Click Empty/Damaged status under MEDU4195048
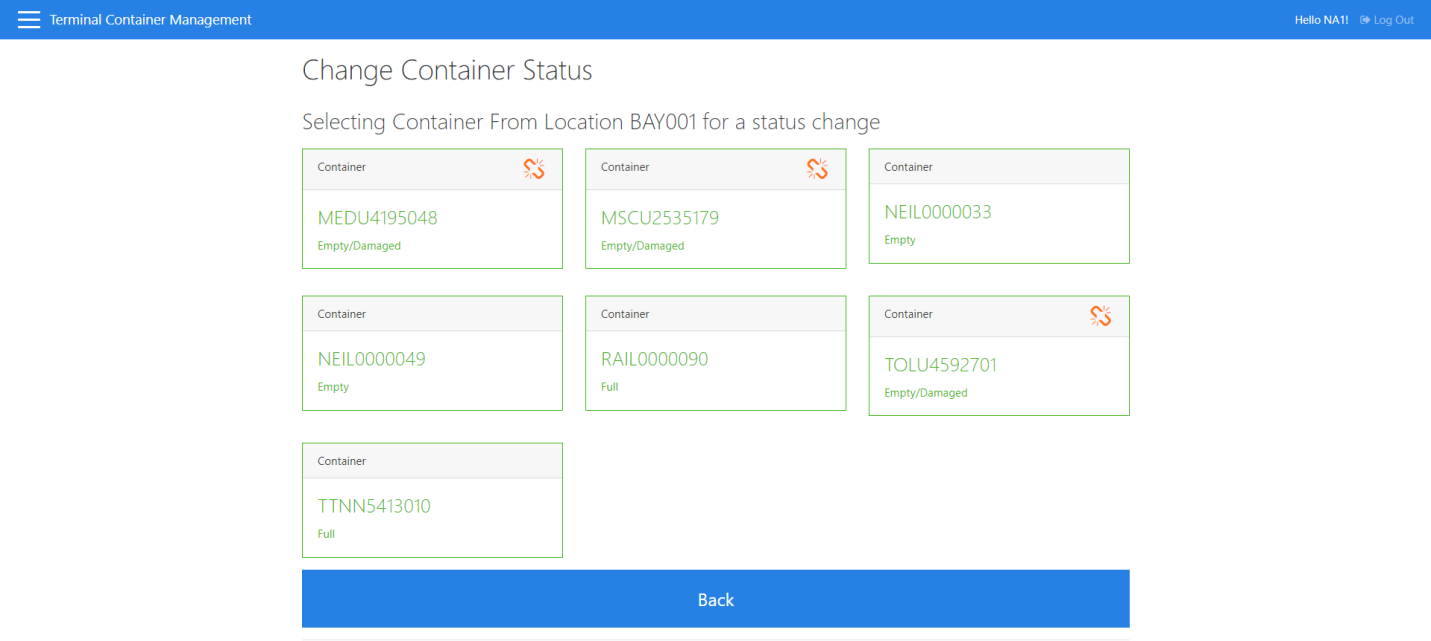Screen dimensions: 1431x641 [x=359, y=246]
